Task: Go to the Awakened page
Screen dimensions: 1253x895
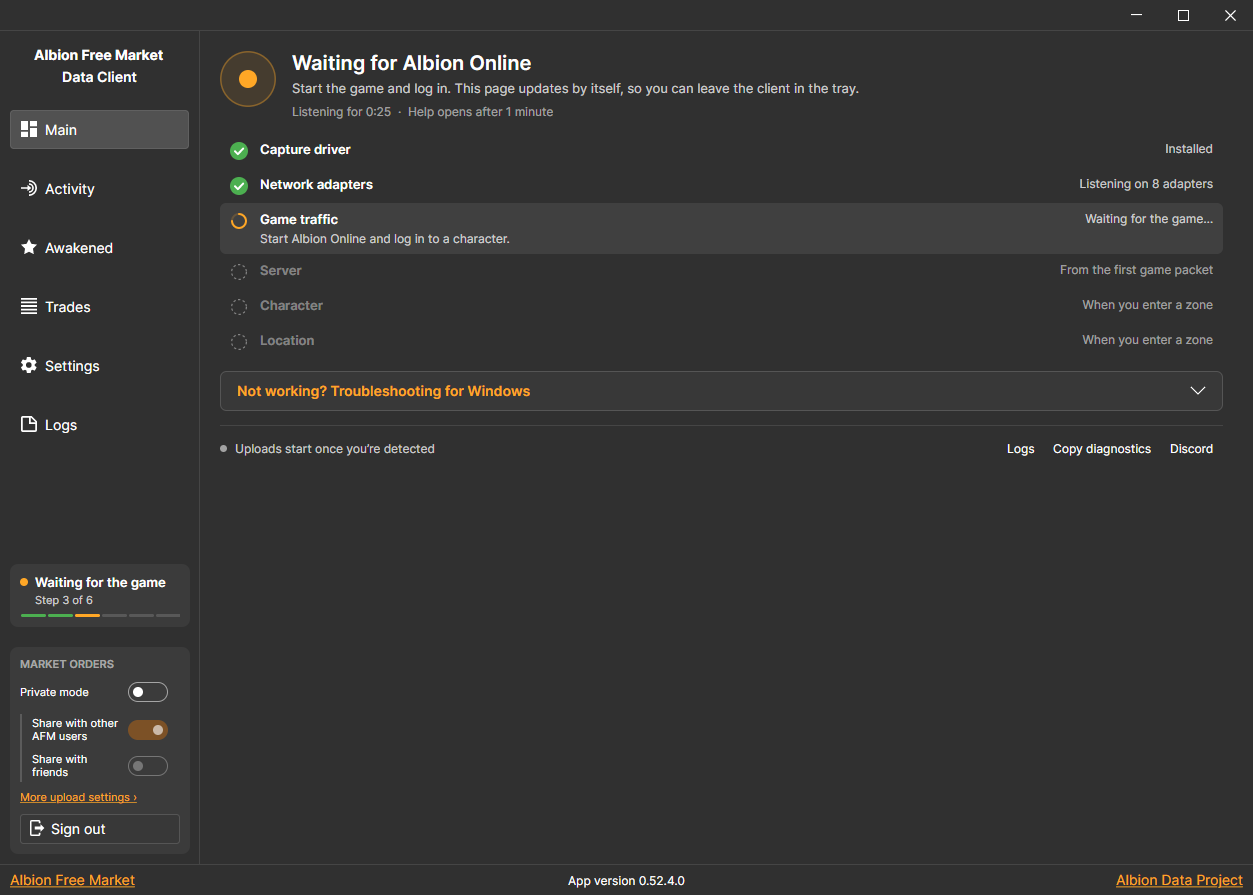Action: [x=99, y=247]
